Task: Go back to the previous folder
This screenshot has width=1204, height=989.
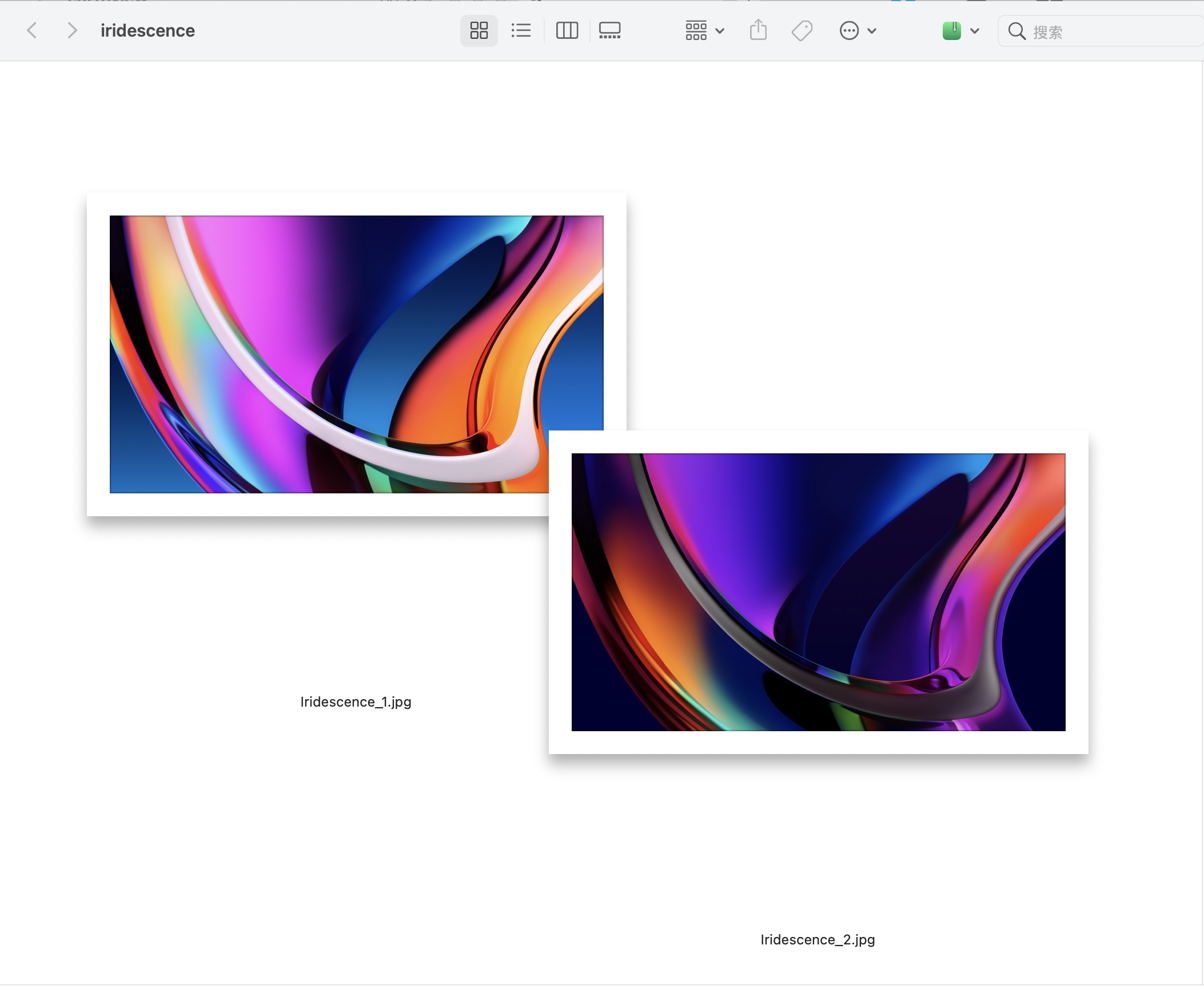Action: click(x=33, y=30)
